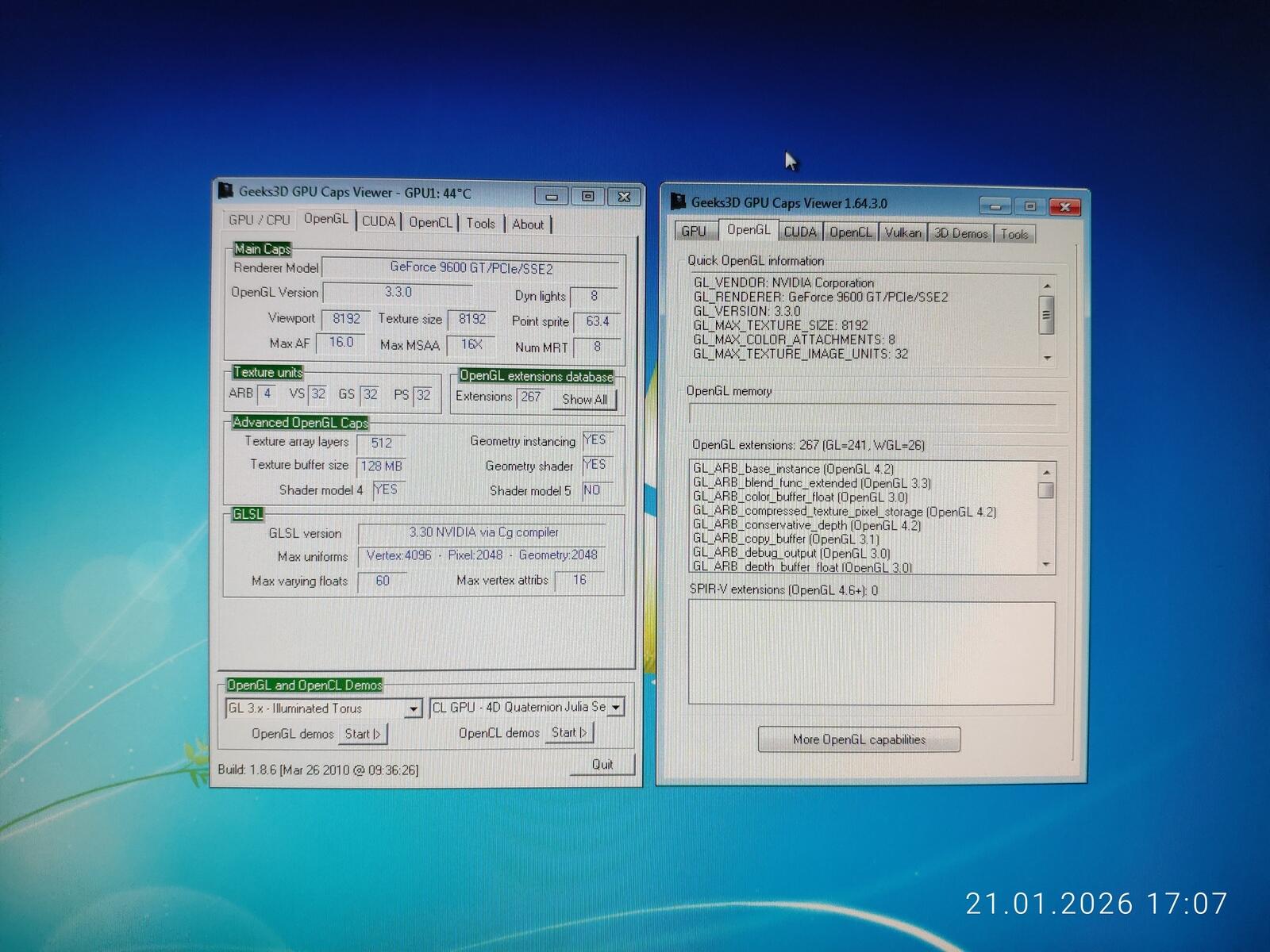Select GL_ARB_compressed_texture_pixel_storage entry
The image size is (1270, 952).
coord(845,512)
